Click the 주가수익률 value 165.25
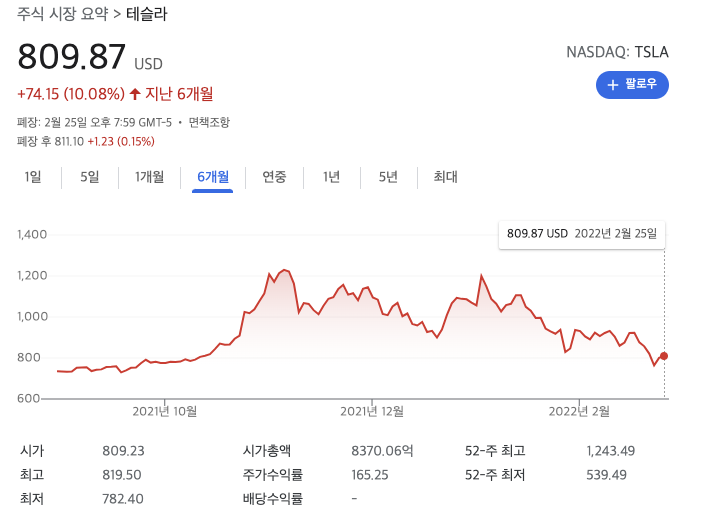Screen dimensions: 706x519 tap(370, 475)
